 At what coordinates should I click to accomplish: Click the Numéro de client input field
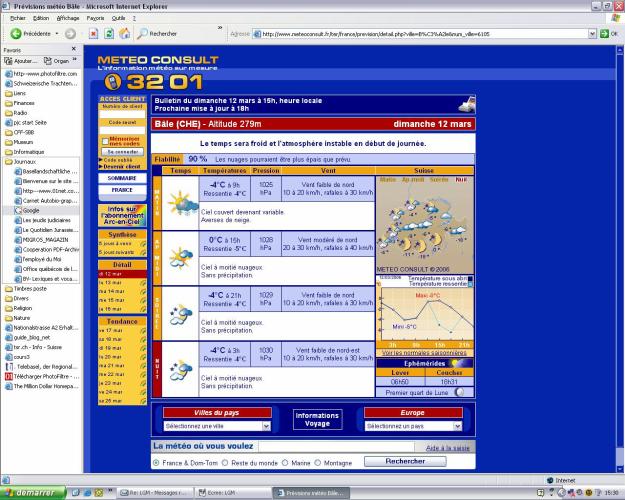coord(122,114)
